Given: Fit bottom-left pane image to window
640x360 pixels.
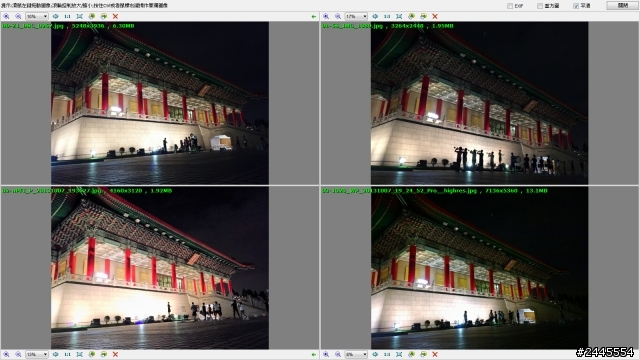Looking at the screenshot, I should (80, 354).
